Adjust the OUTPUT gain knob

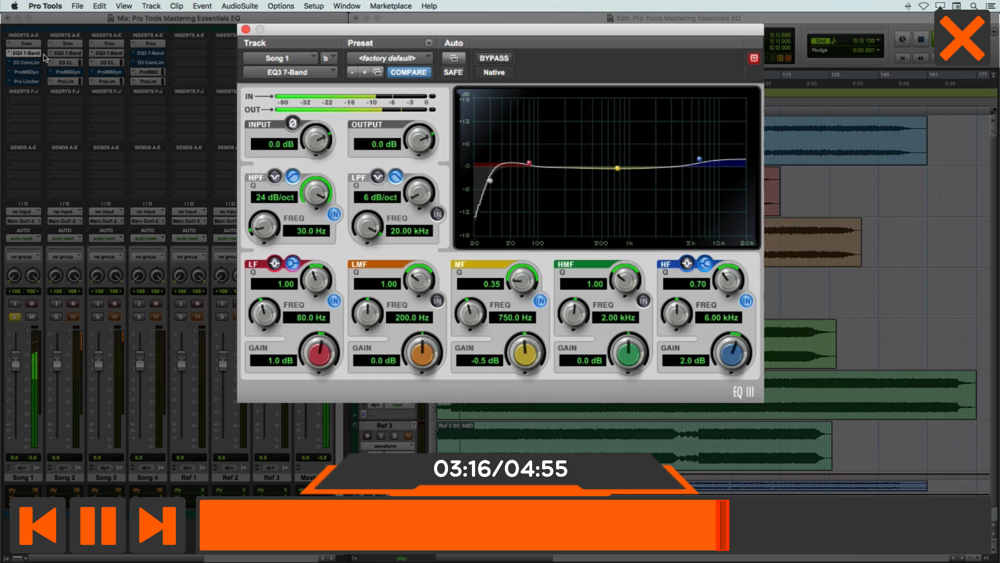[x=419, y=140]
